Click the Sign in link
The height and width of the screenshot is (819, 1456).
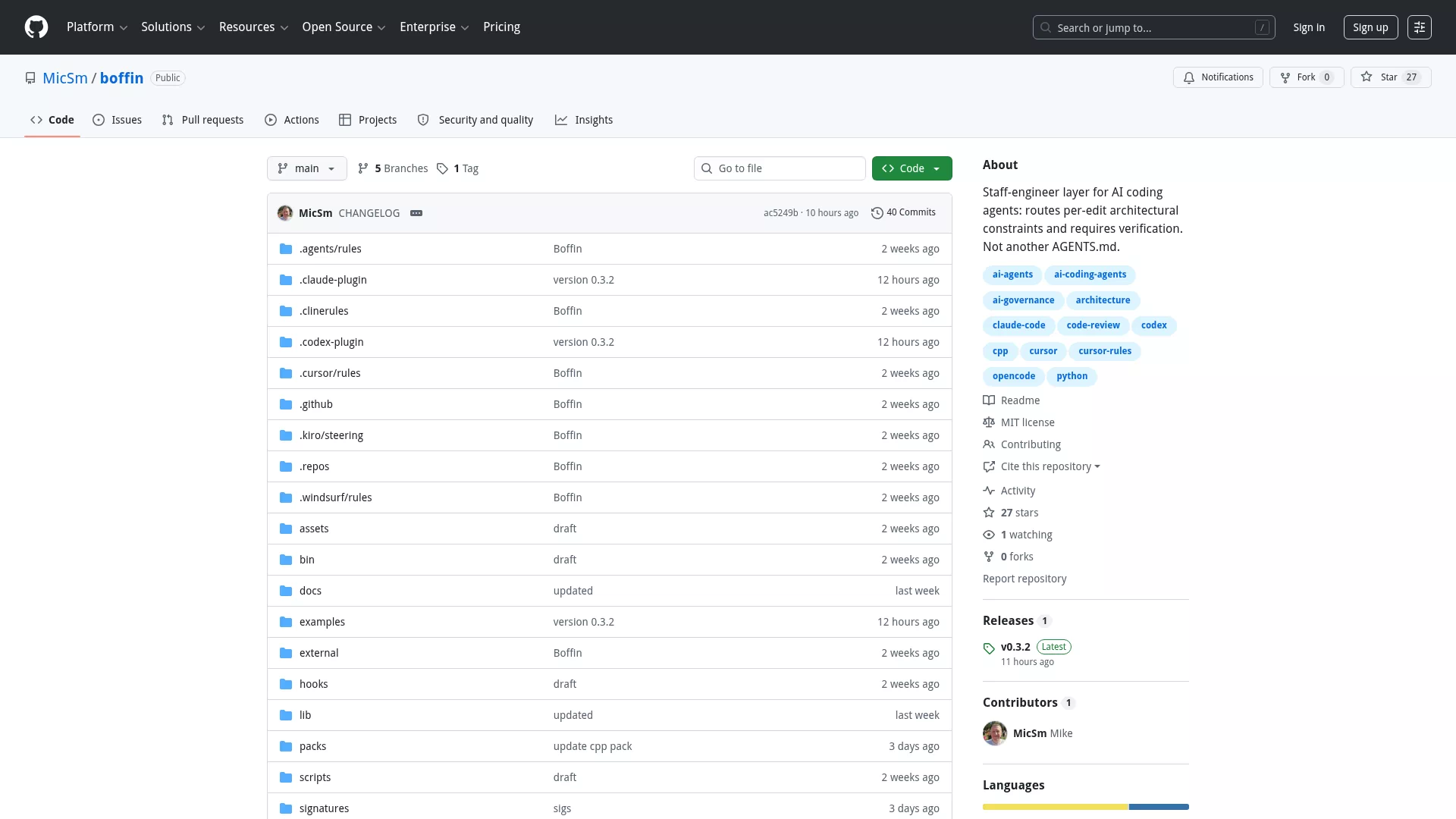(x=1309, y=27)
